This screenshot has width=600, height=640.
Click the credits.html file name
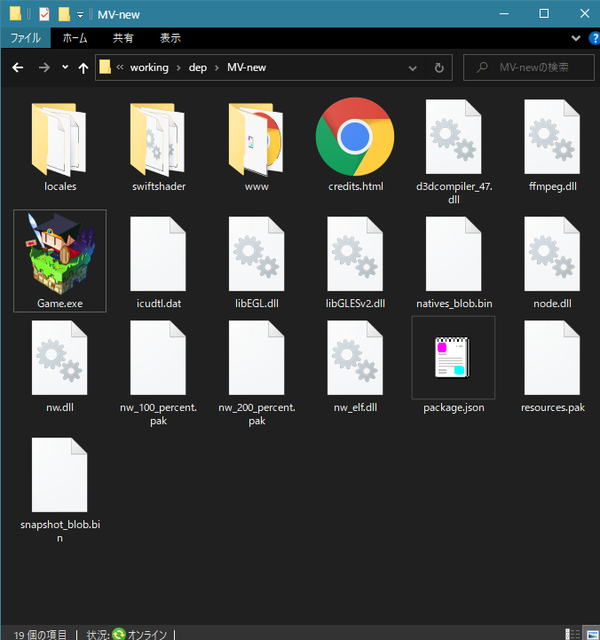(356, 187)
